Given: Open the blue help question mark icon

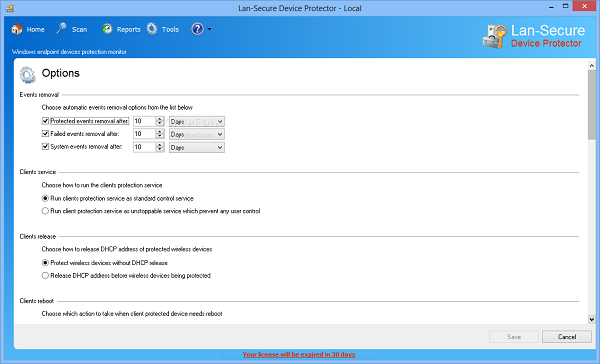Looking at the screenshot, I should [197, 29].
